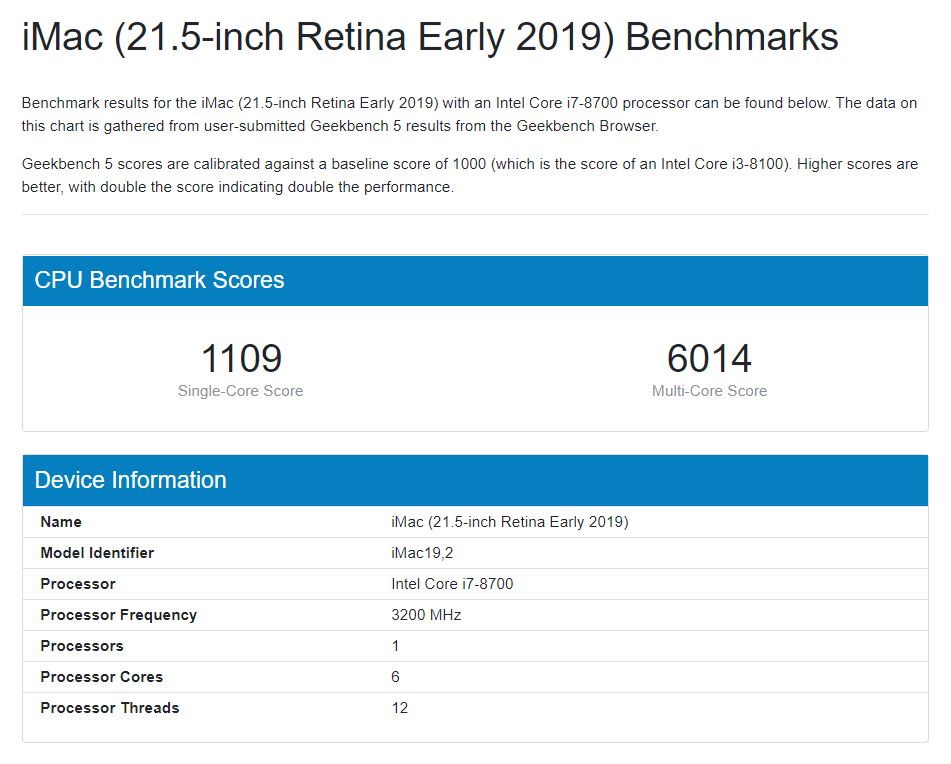Click the 'Processor' row label
Image resolution: width=951 pixels, height=764 pixels.
tap(78, 584)
